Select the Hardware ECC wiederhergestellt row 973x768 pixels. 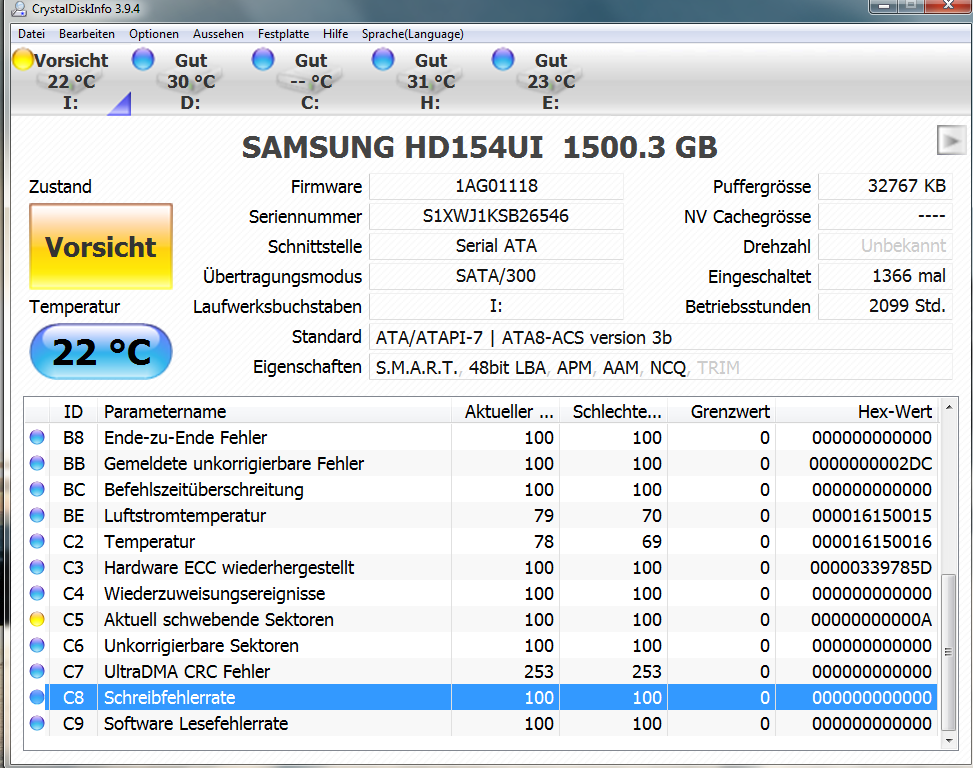click(x=481, y=568)
